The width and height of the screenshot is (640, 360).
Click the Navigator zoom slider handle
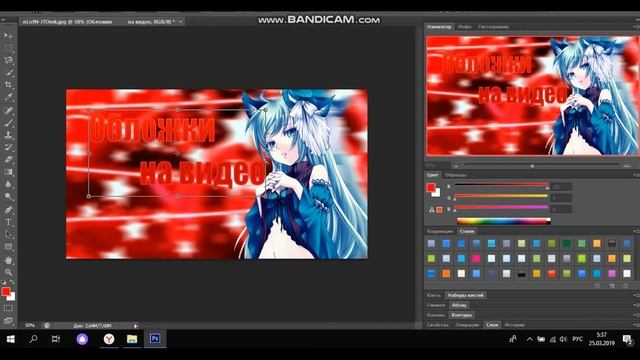point(532,166)
